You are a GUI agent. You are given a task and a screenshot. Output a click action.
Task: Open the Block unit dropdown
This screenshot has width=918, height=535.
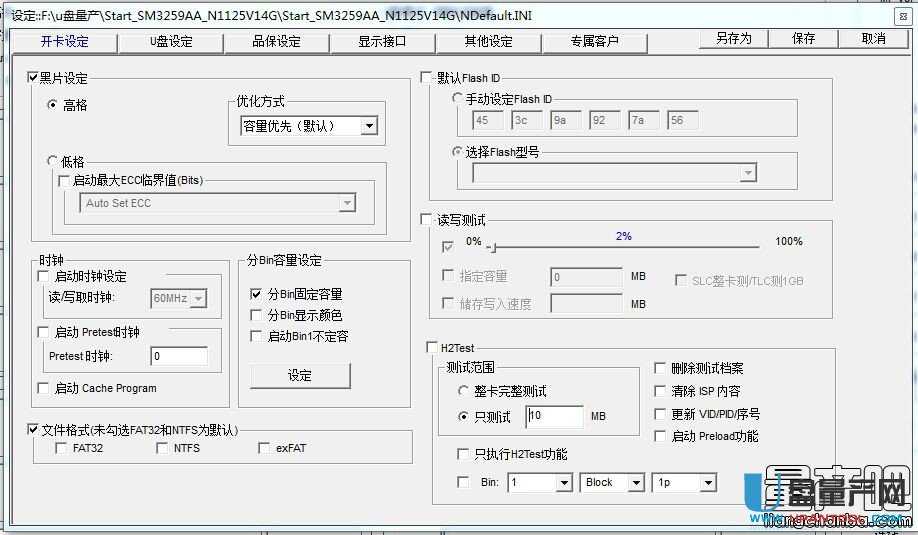[x=636, y=483]
